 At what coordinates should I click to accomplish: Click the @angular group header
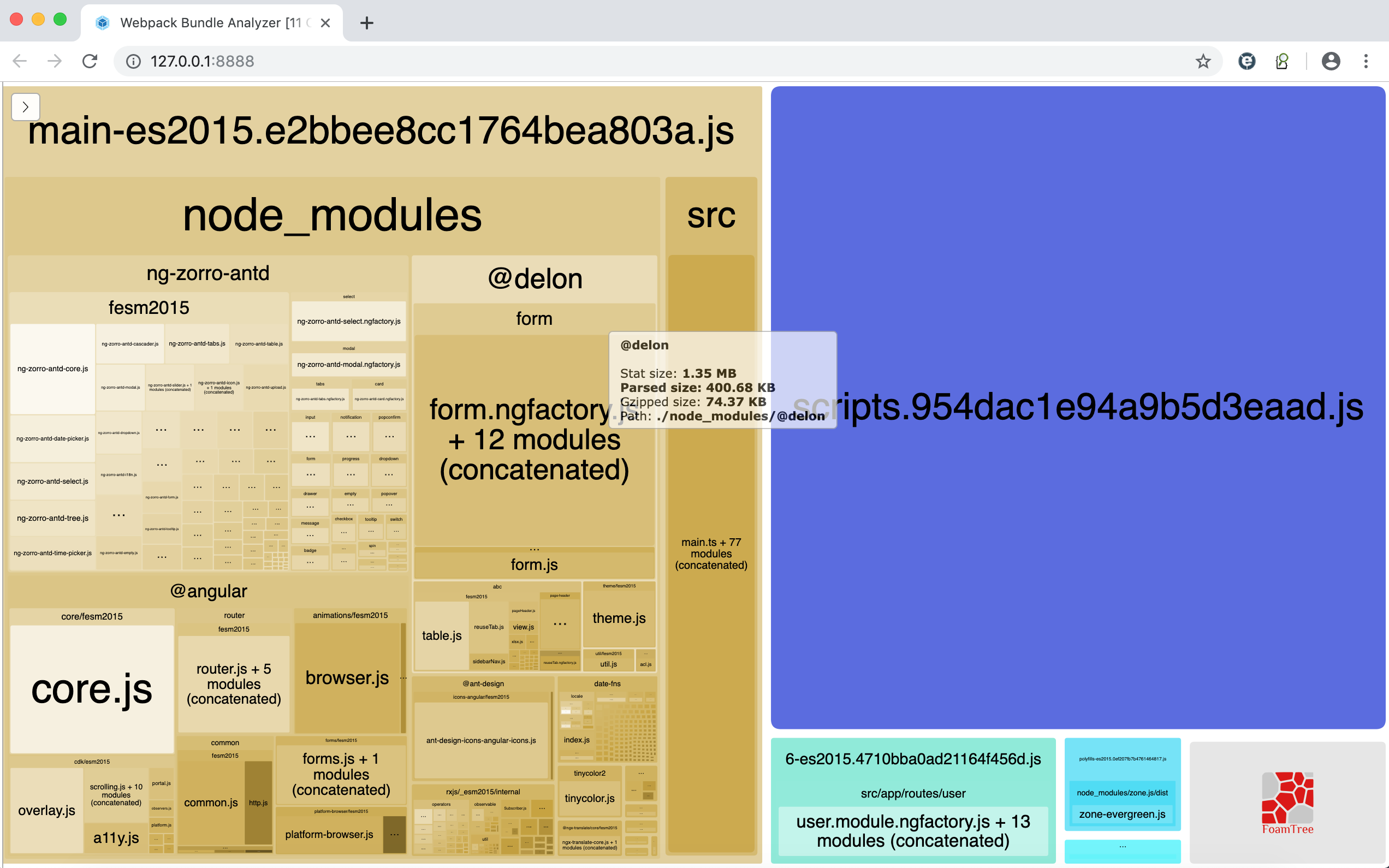tap(208, 591)
